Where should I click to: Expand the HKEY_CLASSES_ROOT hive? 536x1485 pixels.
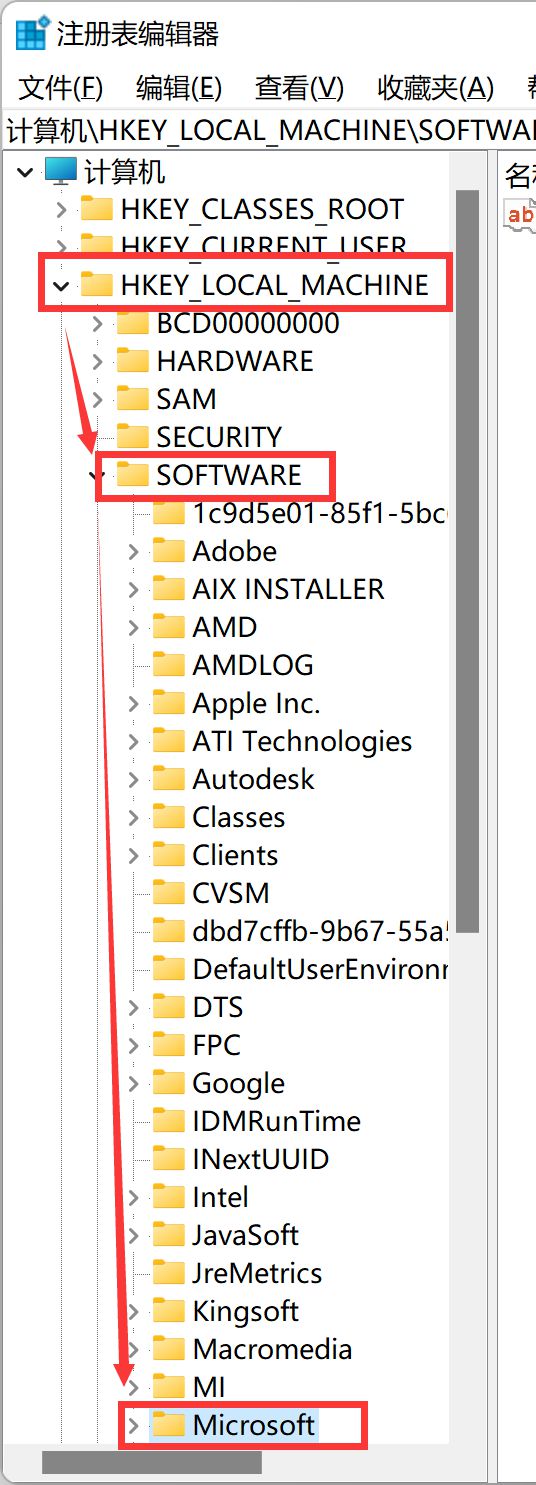pyautogui.click(x=61, y=210)
